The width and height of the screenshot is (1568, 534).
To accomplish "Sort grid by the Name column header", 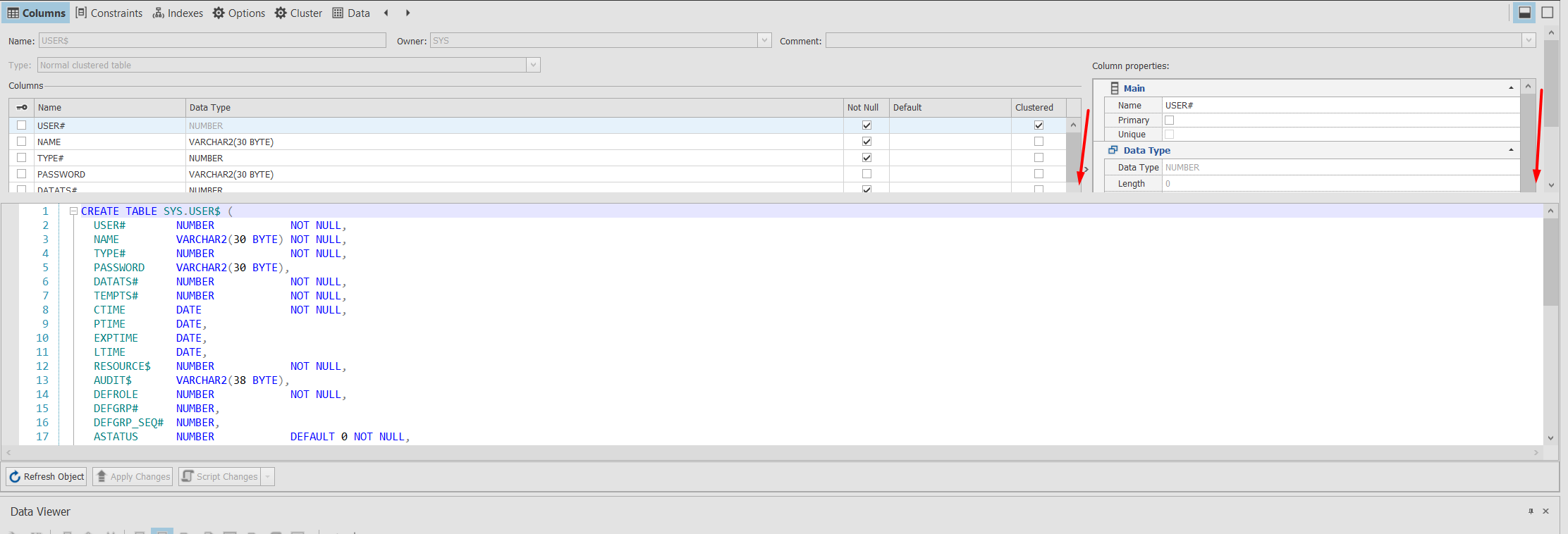I will (109, 108).
